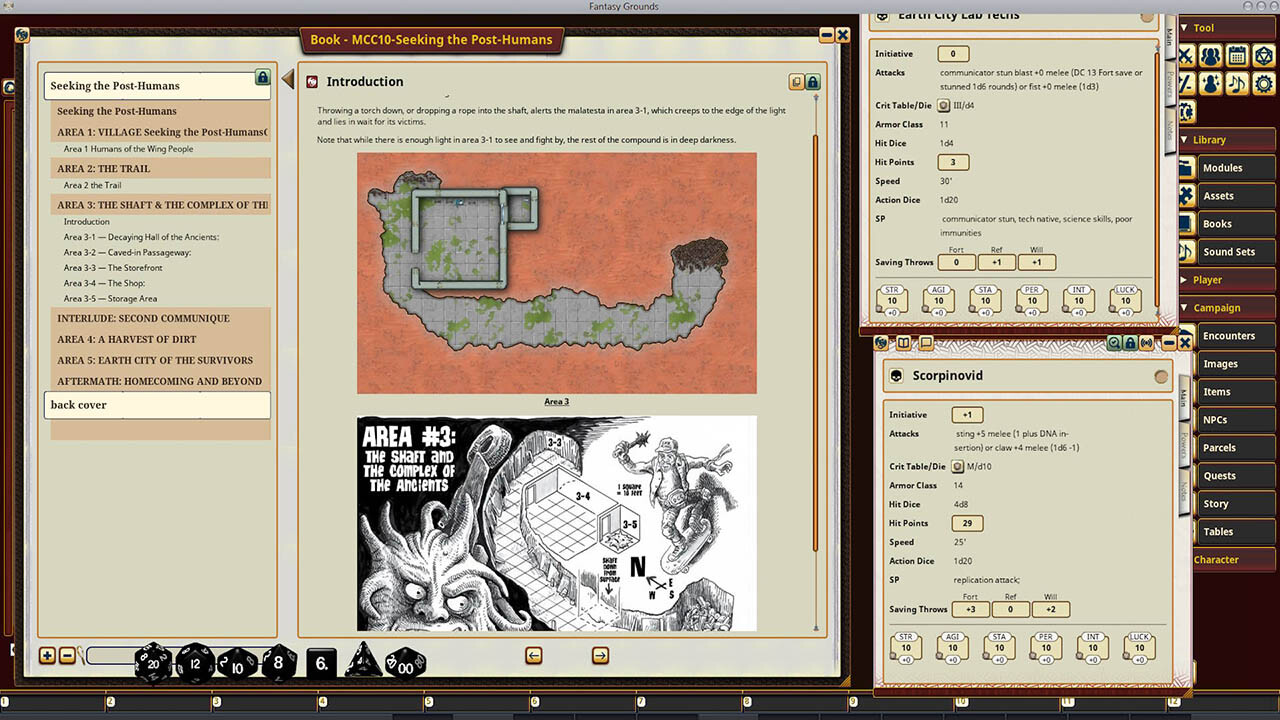Roll the black d20 die at the bottom
Viewport: 1280px width, 720px height.
point(155,661)
